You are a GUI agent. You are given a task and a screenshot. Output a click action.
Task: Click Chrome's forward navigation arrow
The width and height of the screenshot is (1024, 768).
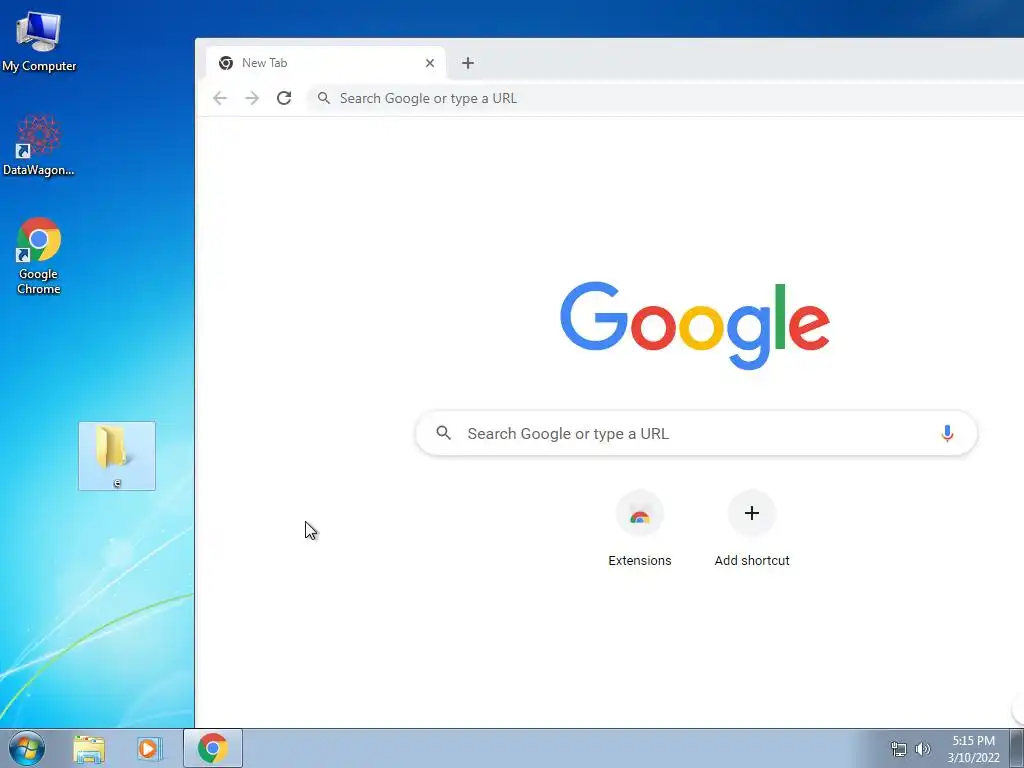coord(252,98)
